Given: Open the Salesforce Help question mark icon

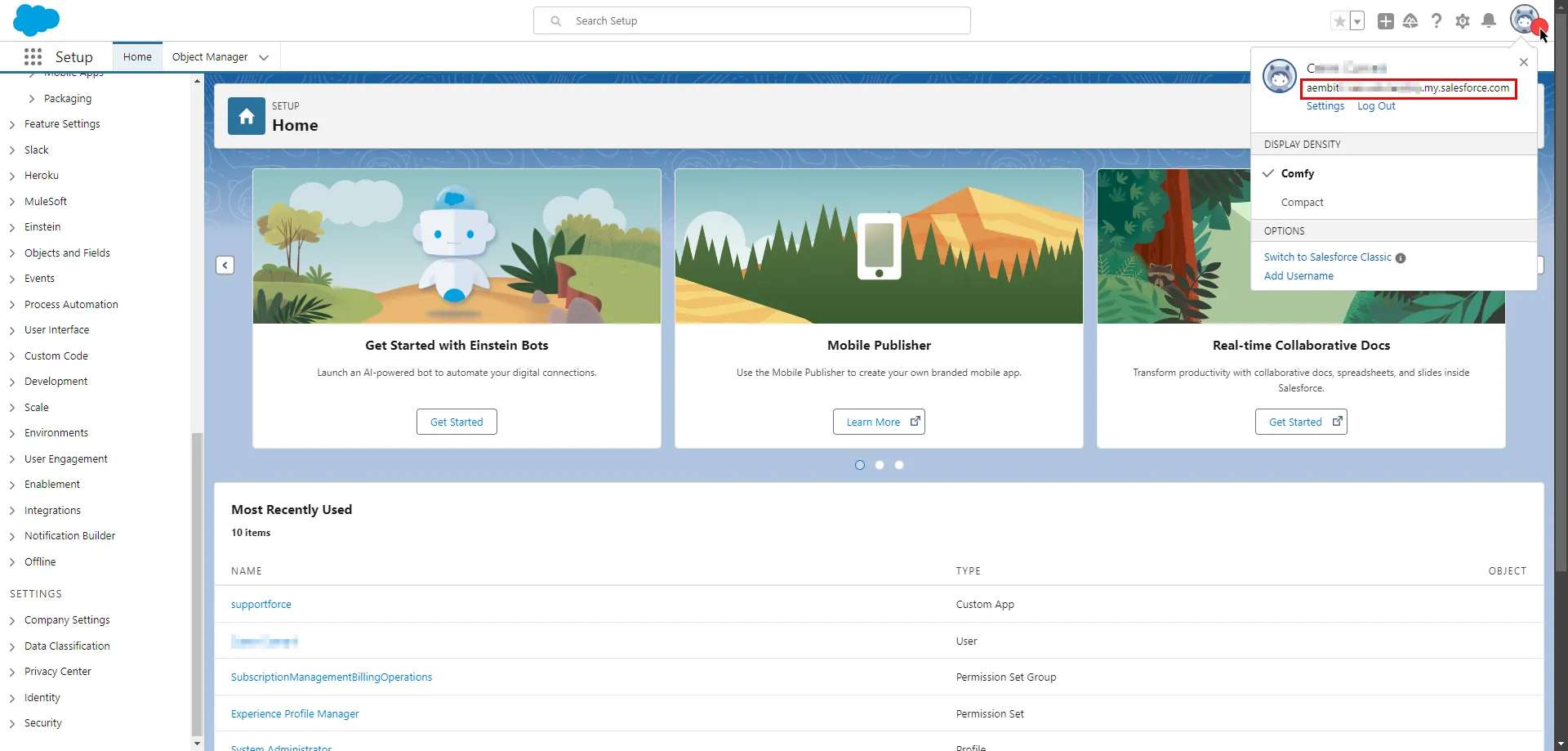Looking at the screenshot, I should tap(1437, 20).
